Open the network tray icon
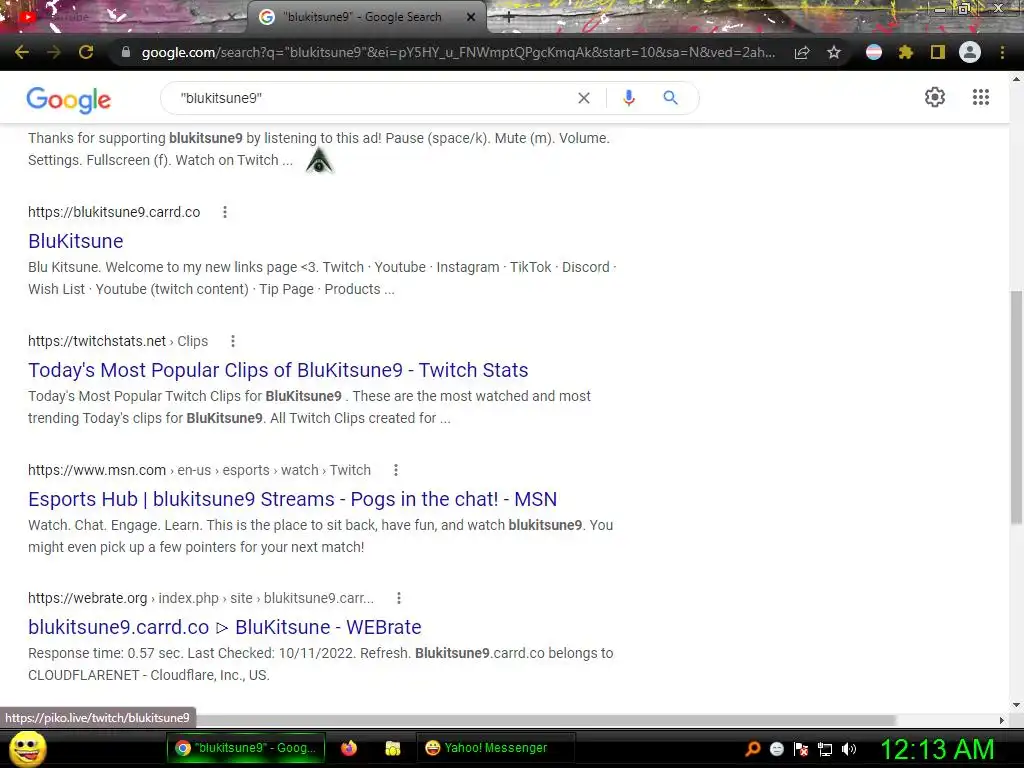1024x768 pixels. coord(825,750)
